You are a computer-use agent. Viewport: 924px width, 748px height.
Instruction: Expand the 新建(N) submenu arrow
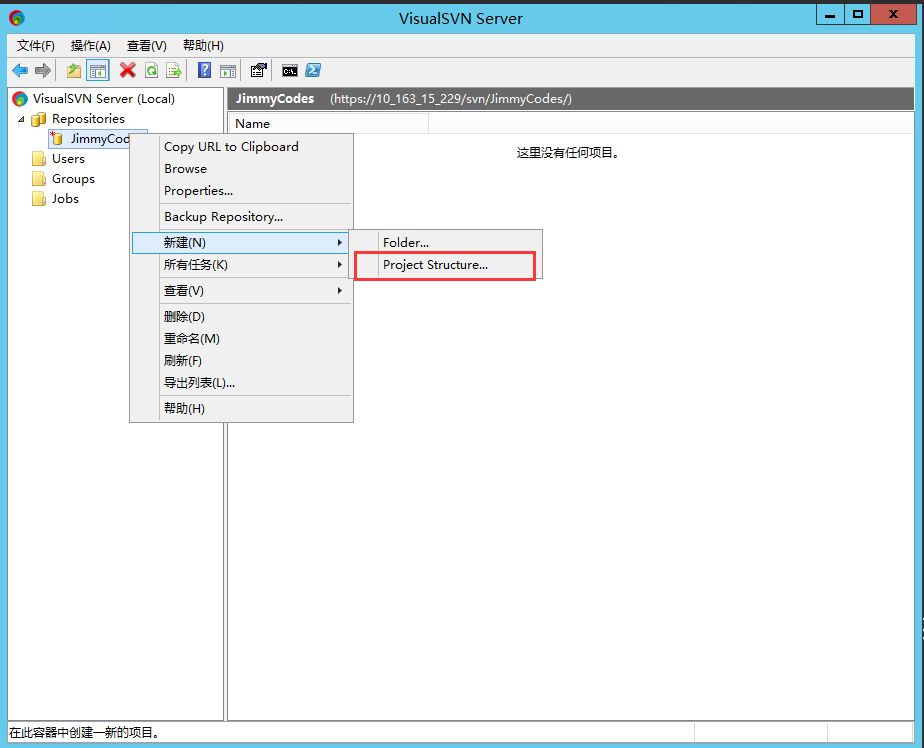(339, 242)
